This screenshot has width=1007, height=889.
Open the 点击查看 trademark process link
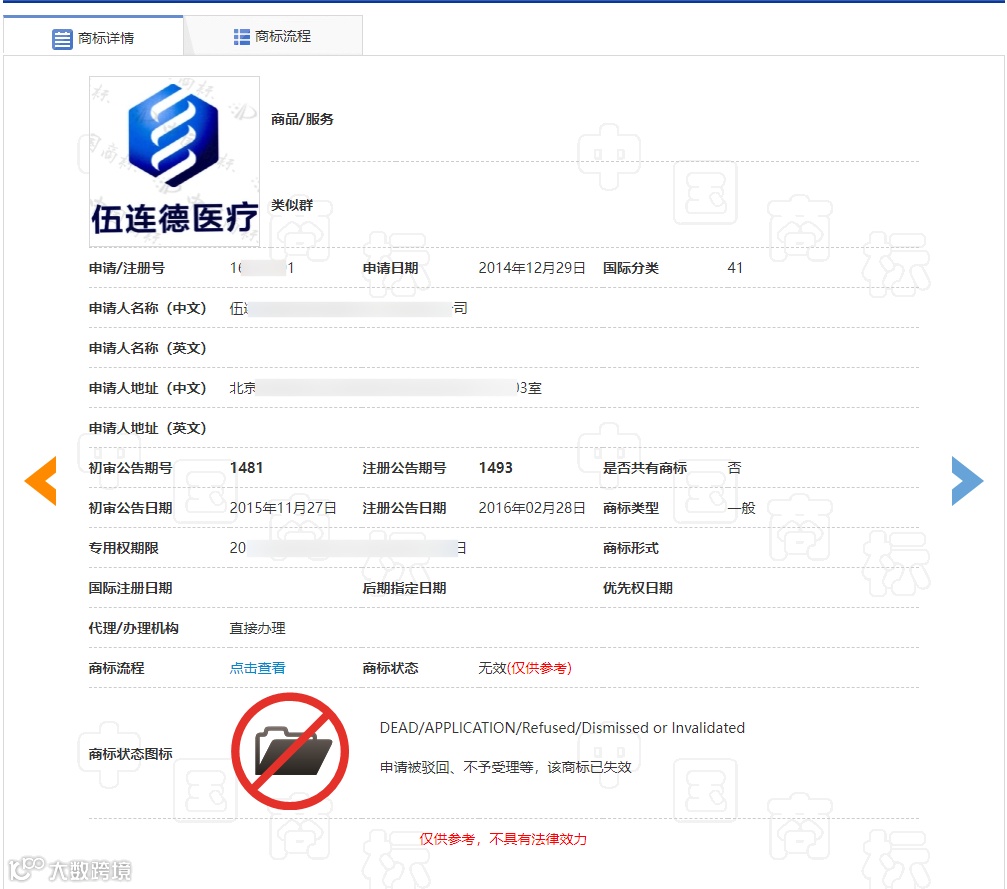tap(258, 668)
